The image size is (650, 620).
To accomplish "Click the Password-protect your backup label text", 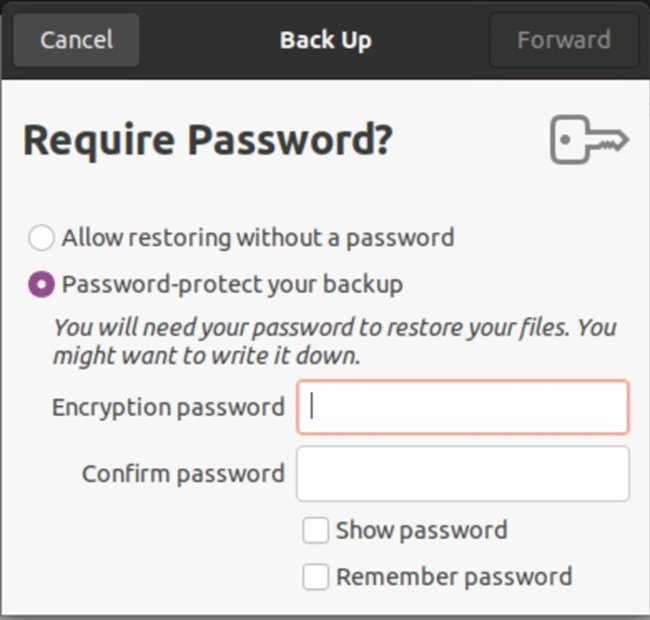I will coord(232,285).
